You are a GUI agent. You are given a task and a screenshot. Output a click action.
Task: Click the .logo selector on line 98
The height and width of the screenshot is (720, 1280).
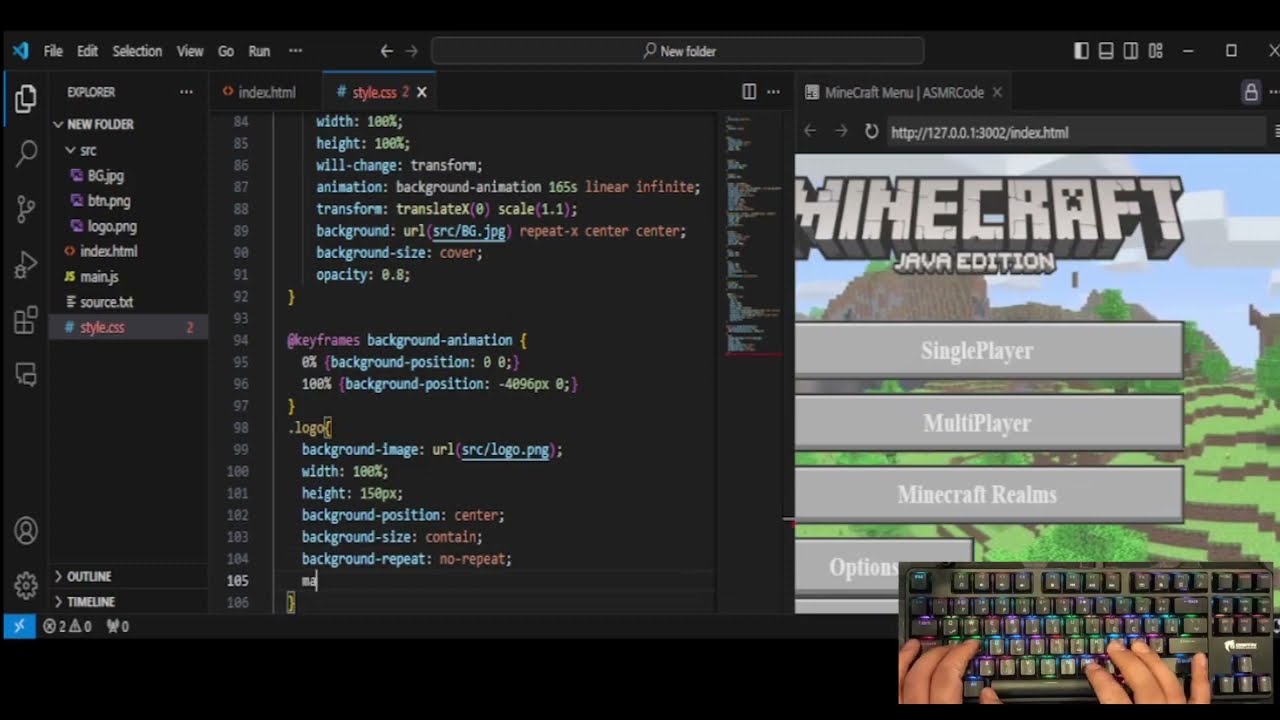click(305, 428)
